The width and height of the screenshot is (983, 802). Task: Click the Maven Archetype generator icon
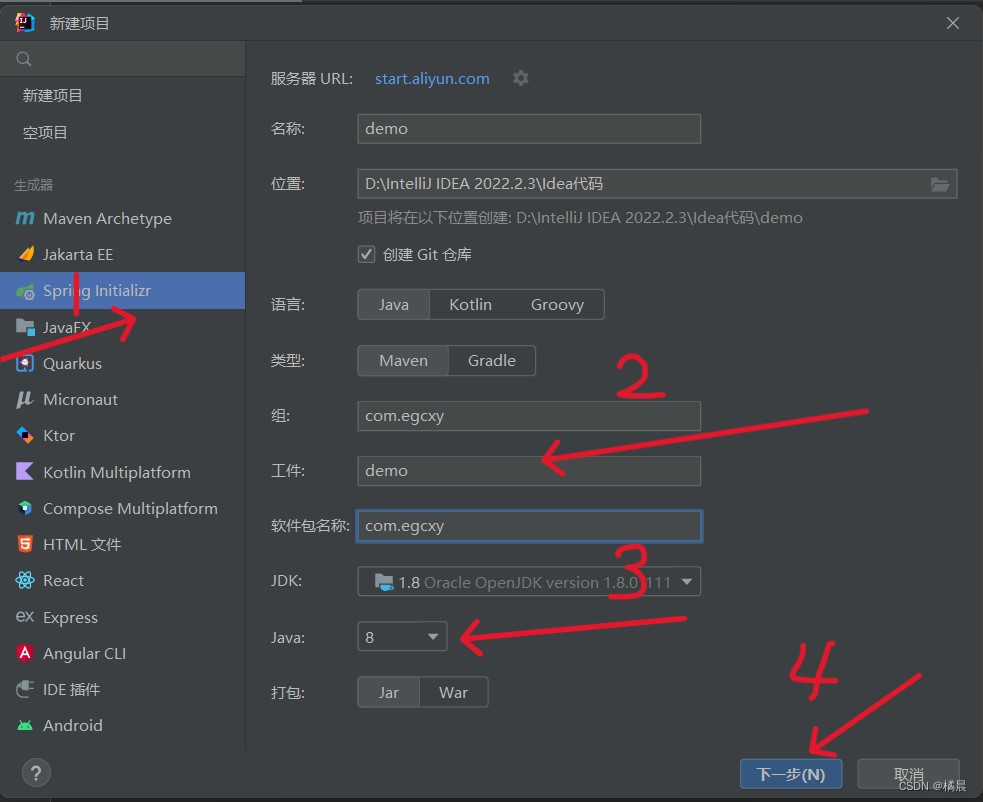click(25, 218)
